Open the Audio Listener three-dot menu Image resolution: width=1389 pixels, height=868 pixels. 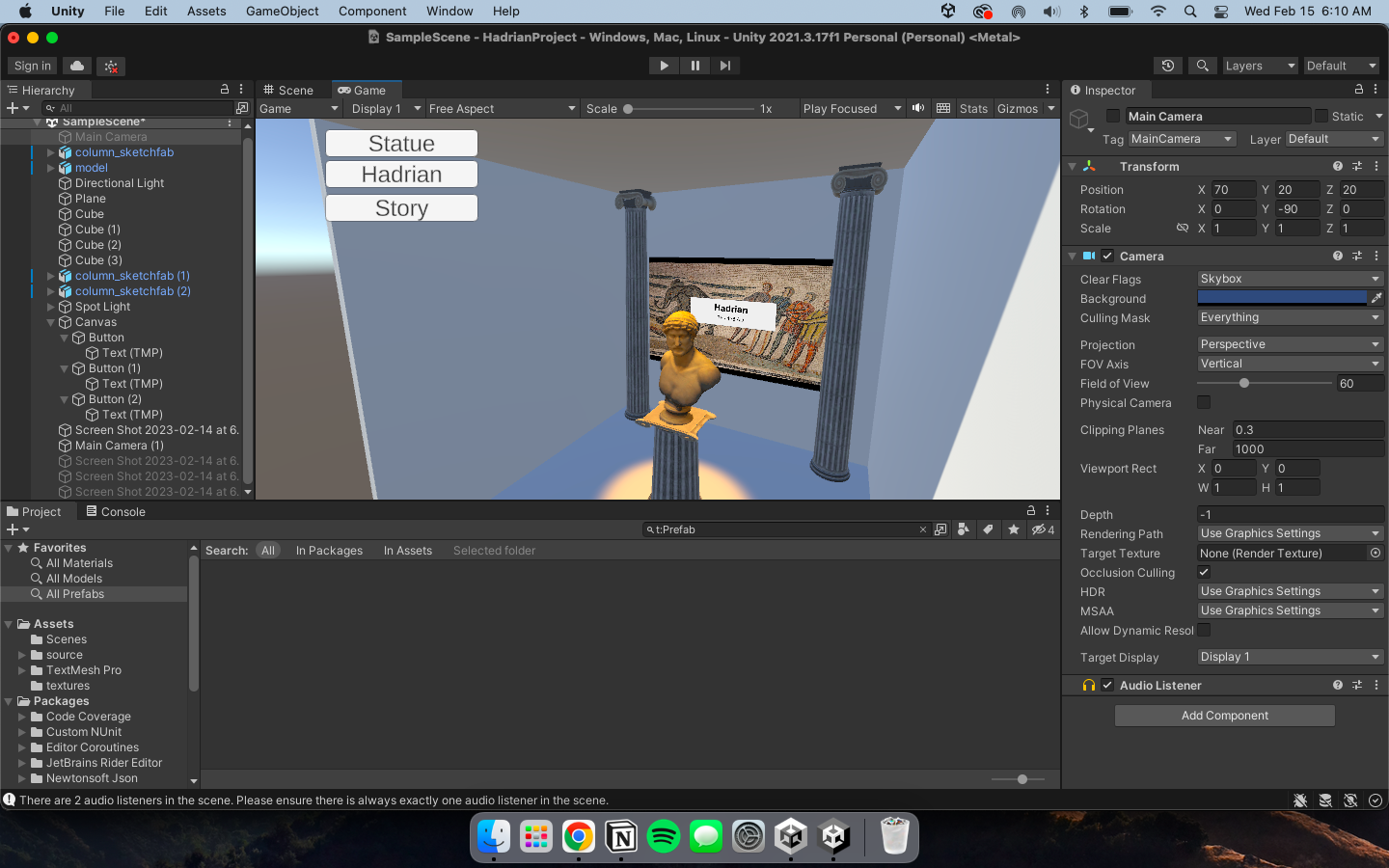[1376, 685]
